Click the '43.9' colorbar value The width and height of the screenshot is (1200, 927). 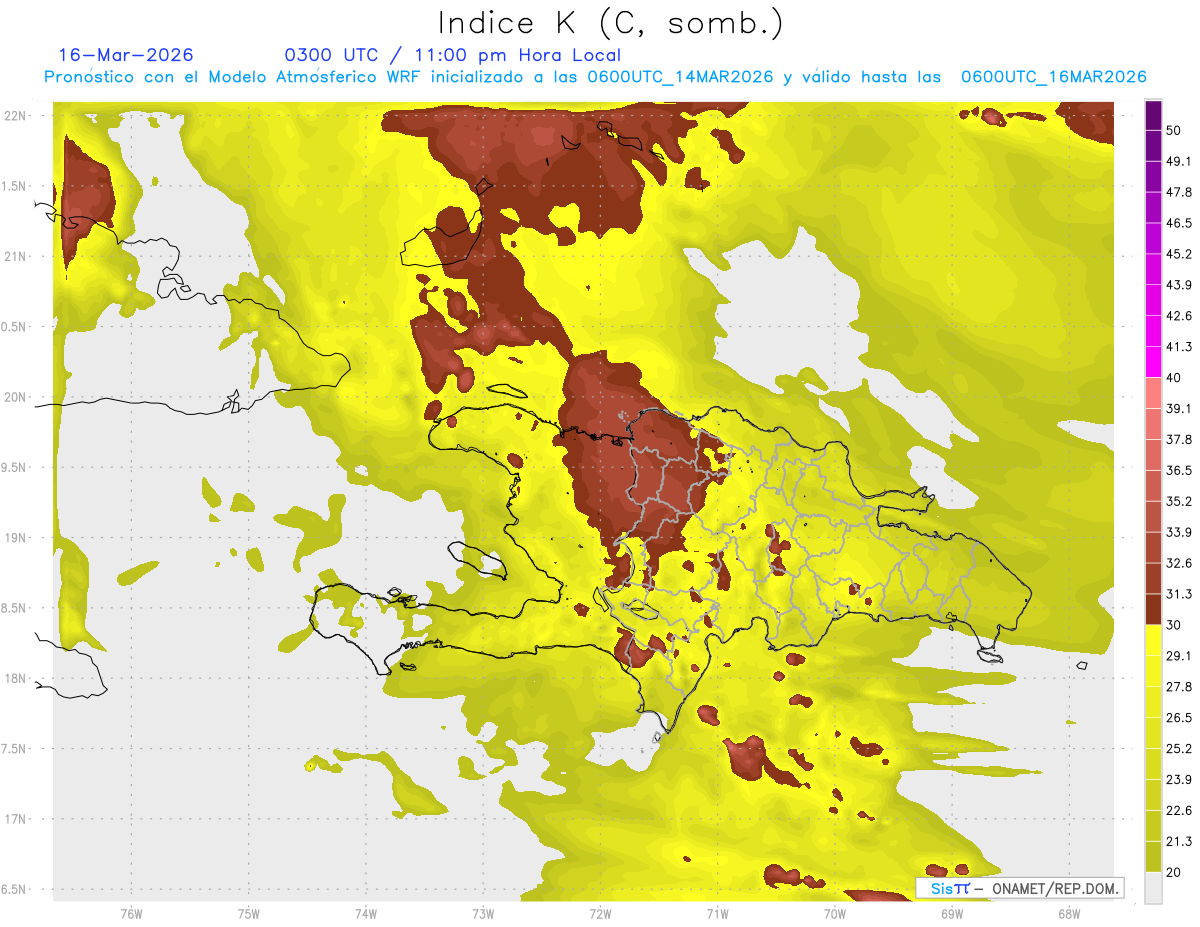click(x=1179, y=285)
